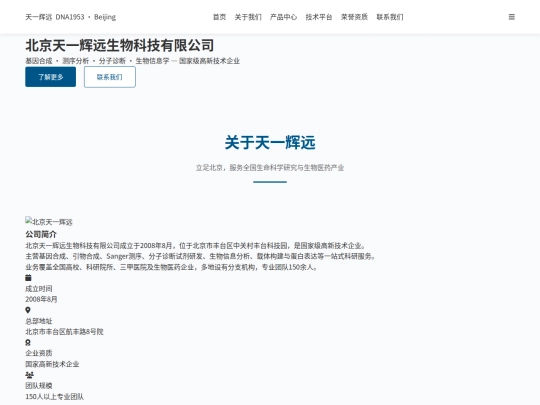
Task: Click the outlined 联系我们 button
Action: pyautogui.click(x=110, y=77)
